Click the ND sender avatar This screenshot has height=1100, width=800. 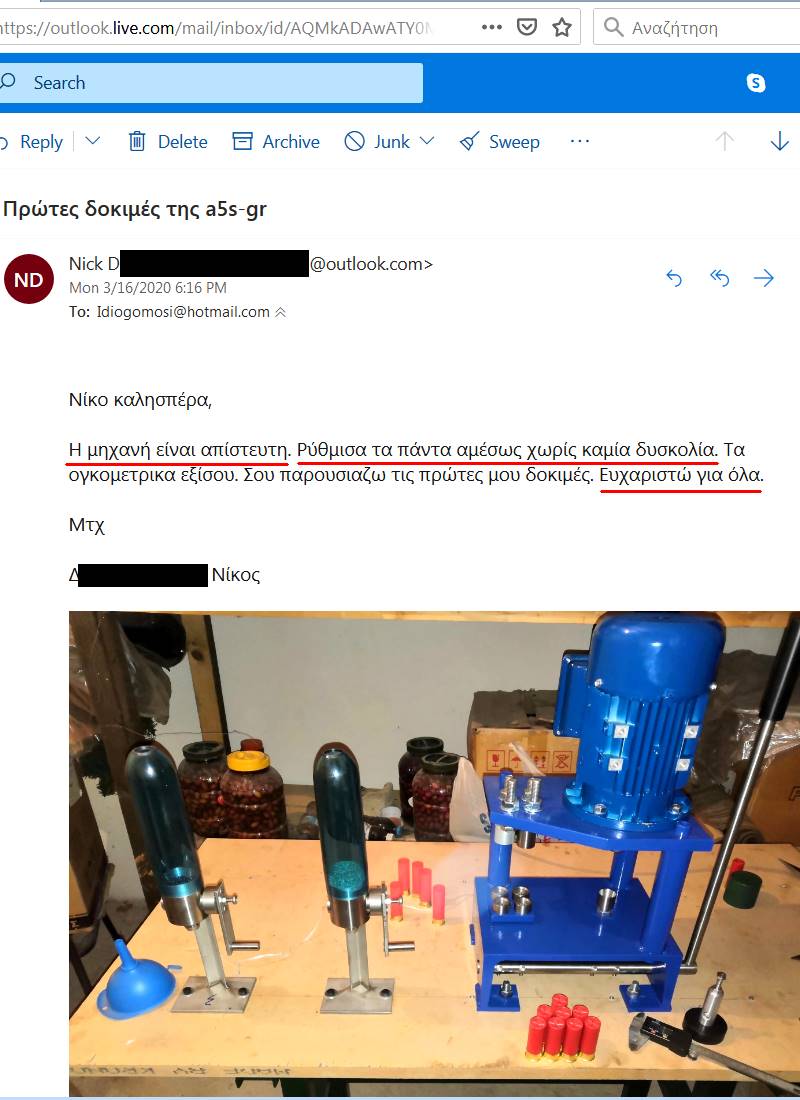coord(29,279)
